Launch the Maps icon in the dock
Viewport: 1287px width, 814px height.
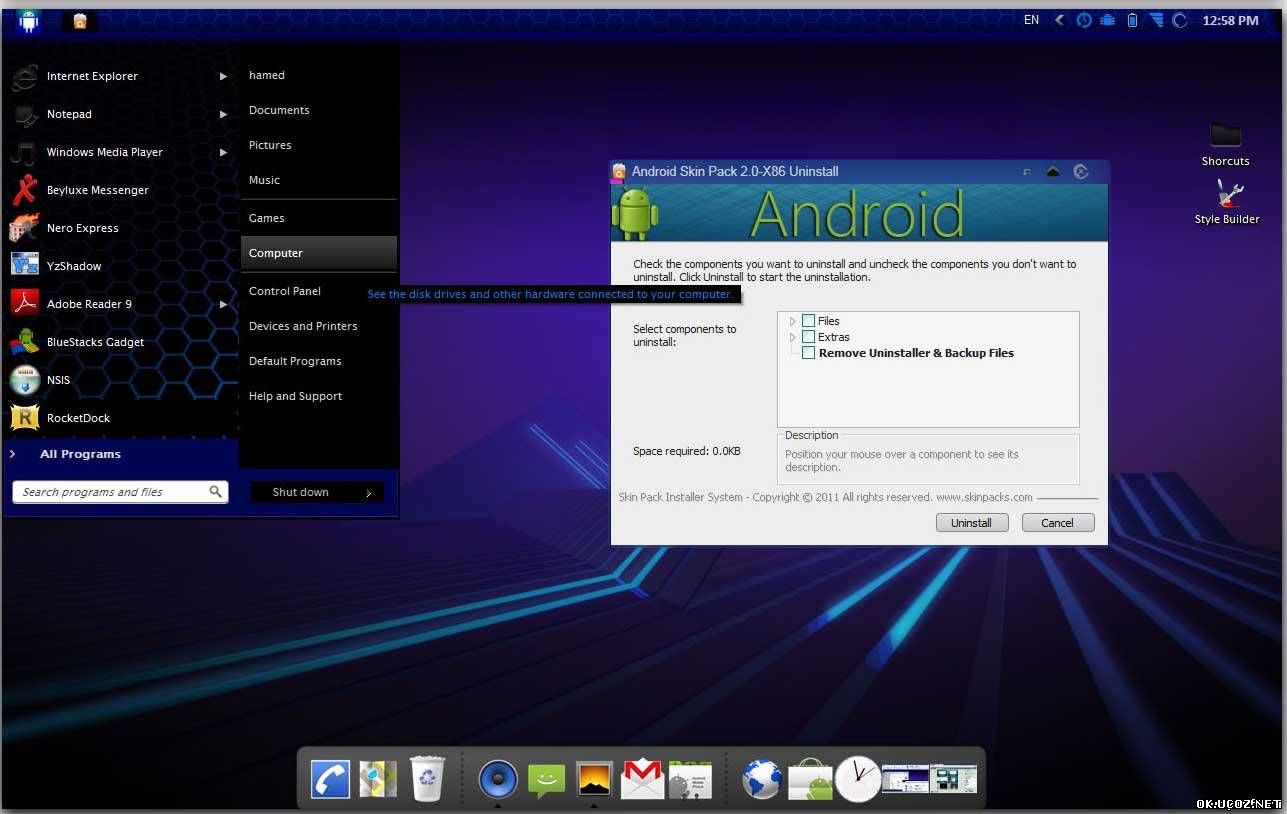[x=378, y=780]
